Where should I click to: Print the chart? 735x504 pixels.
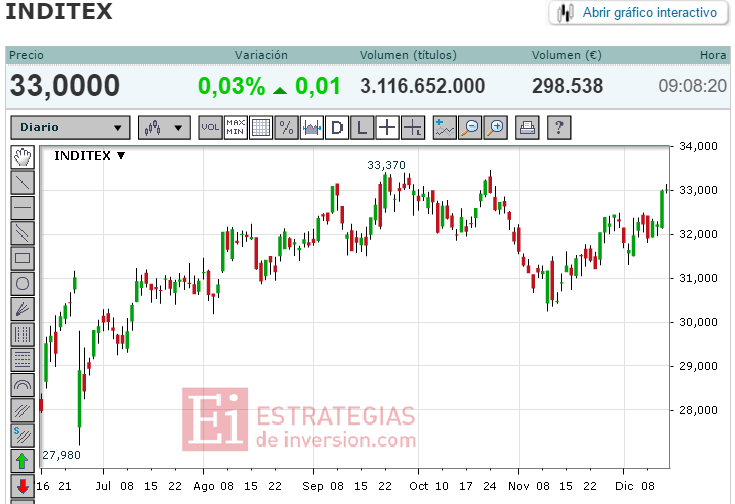(527, 128)
